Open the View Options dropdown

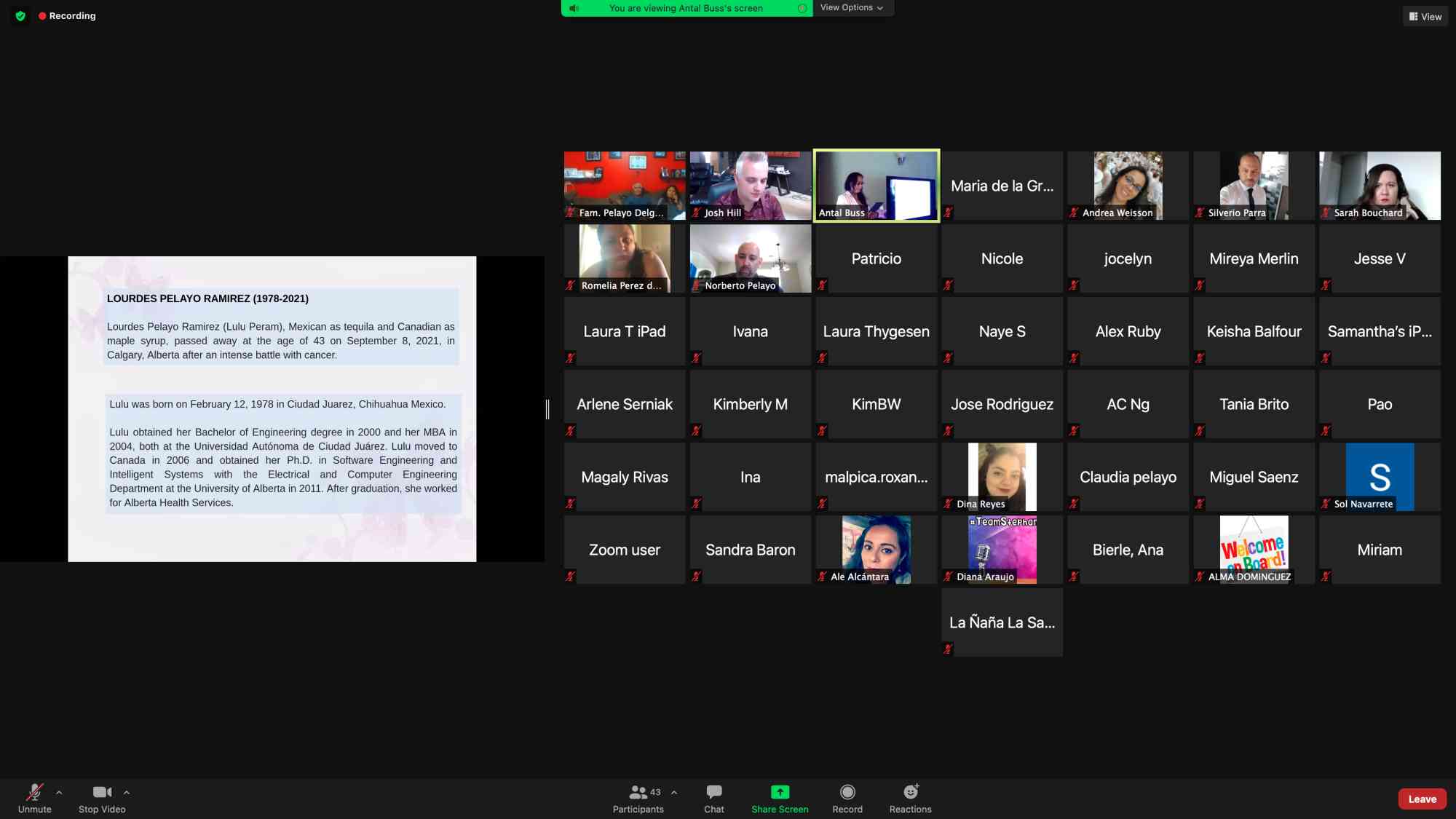pyautogui.click(x=852, y=8)
